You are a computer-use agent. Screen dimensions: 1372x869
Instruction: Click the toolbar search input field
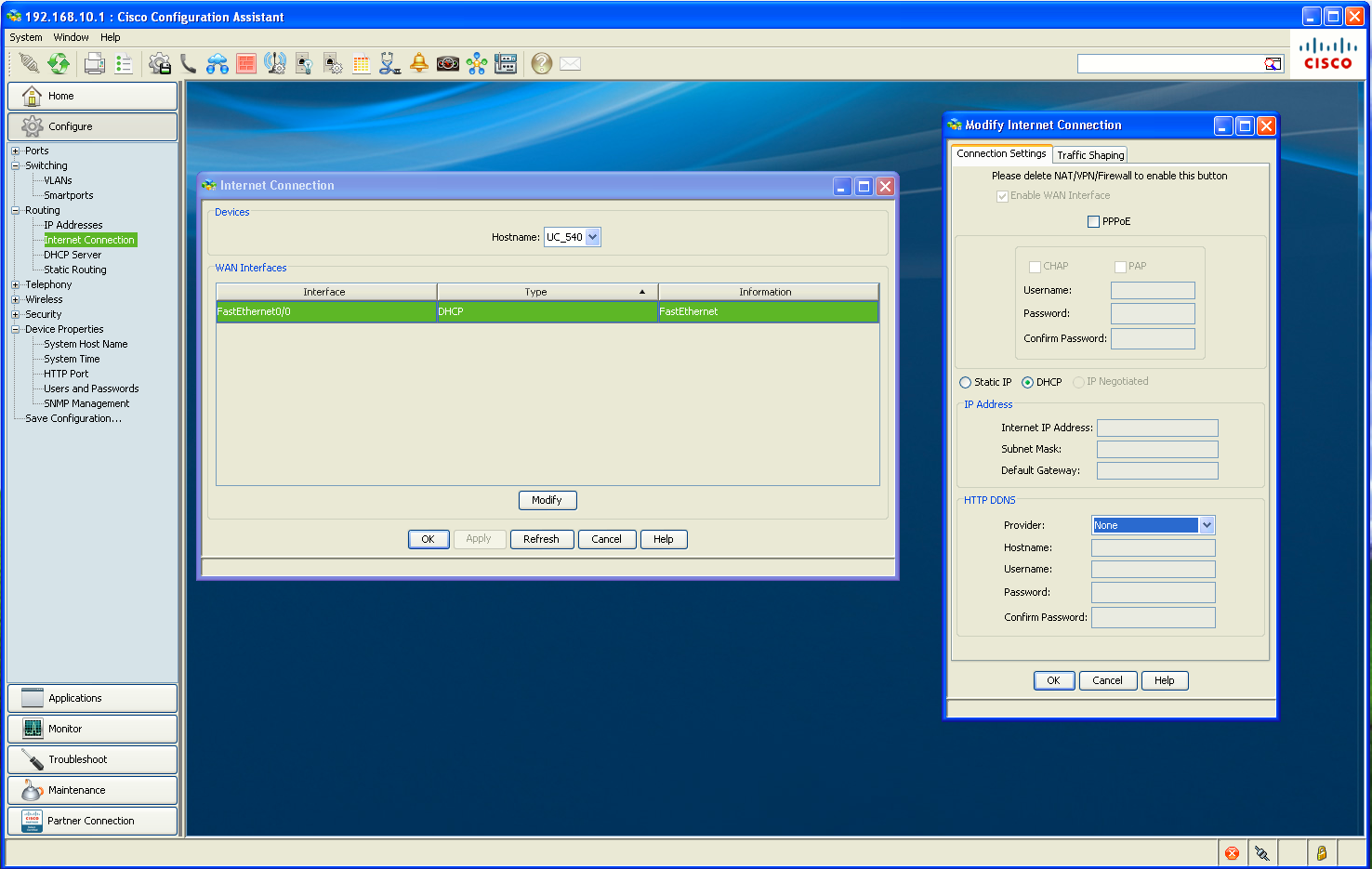(x=1170, y=63)
